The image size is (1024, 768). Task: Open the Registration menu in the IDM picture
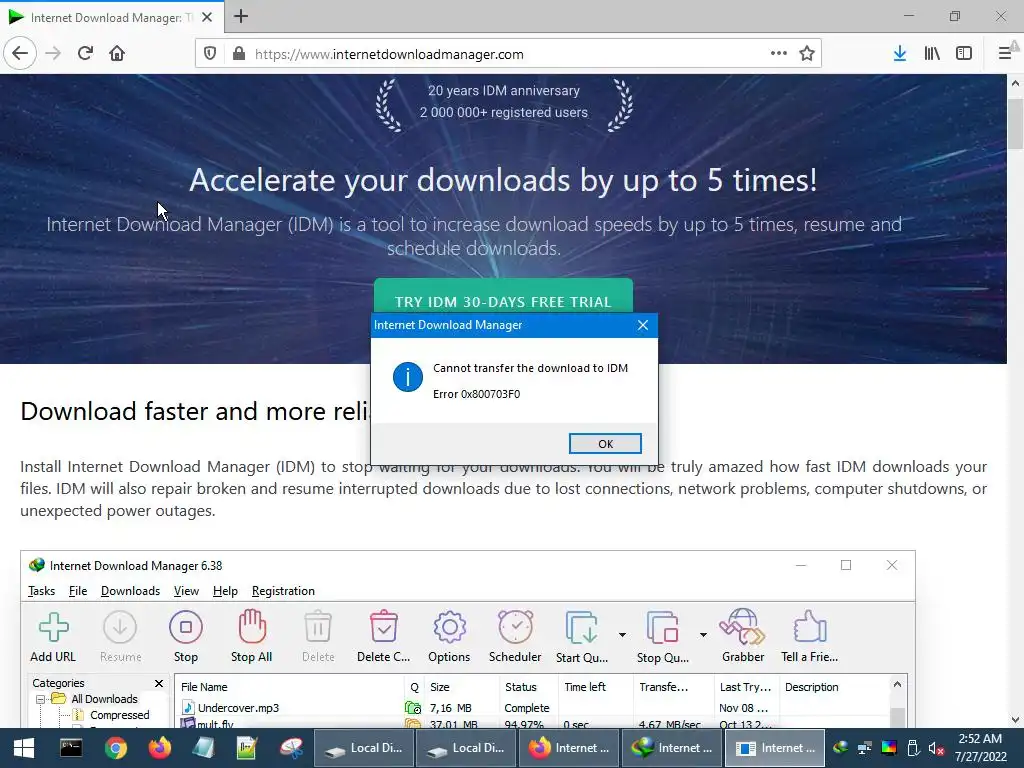[283, 590]
